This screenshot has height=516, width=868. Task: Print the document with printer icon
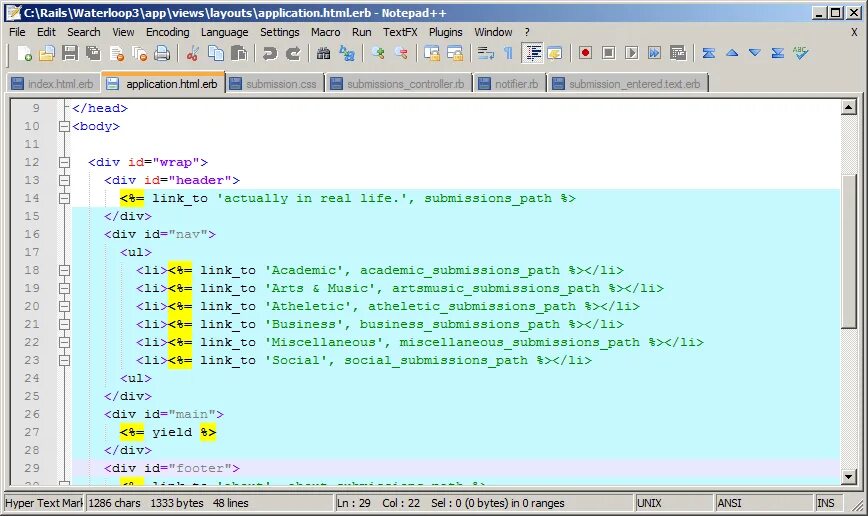(x=162, y=53)
